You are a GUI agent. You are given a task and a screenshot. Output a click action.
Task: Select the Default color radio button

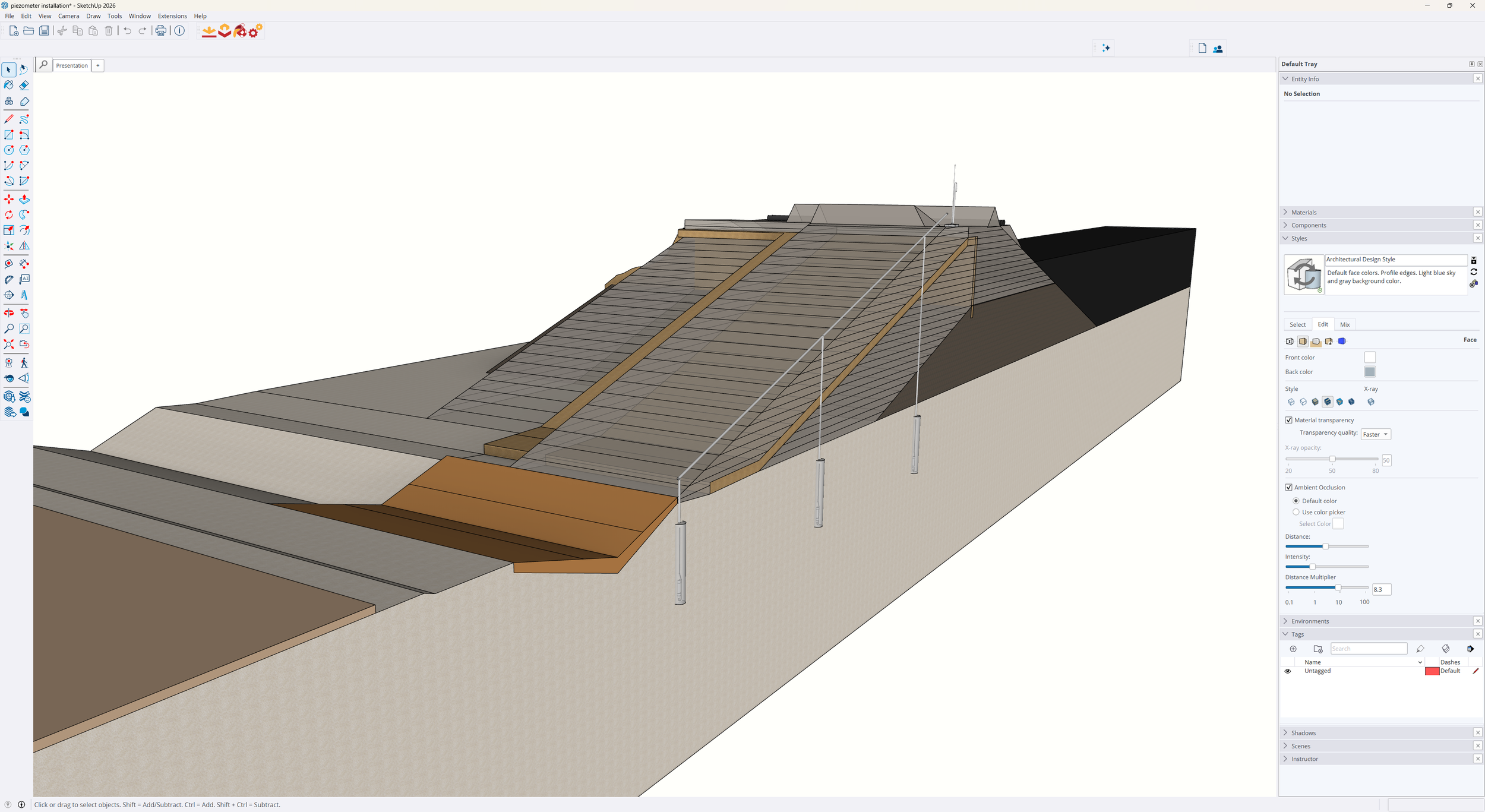tap(1296, 501)
